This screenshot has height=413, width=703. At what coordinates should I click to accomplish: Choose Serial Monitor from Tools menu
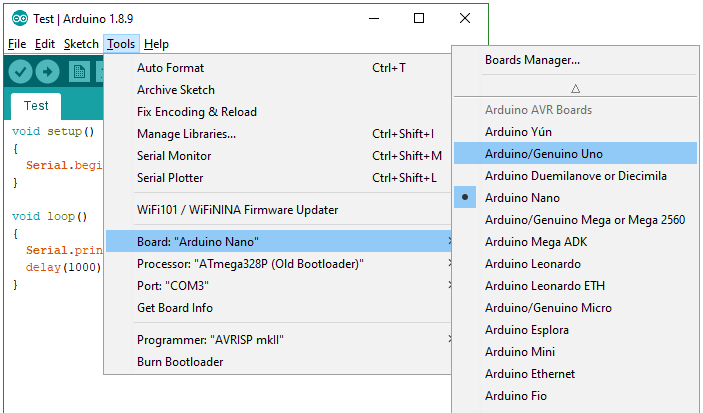click(174, 156)
